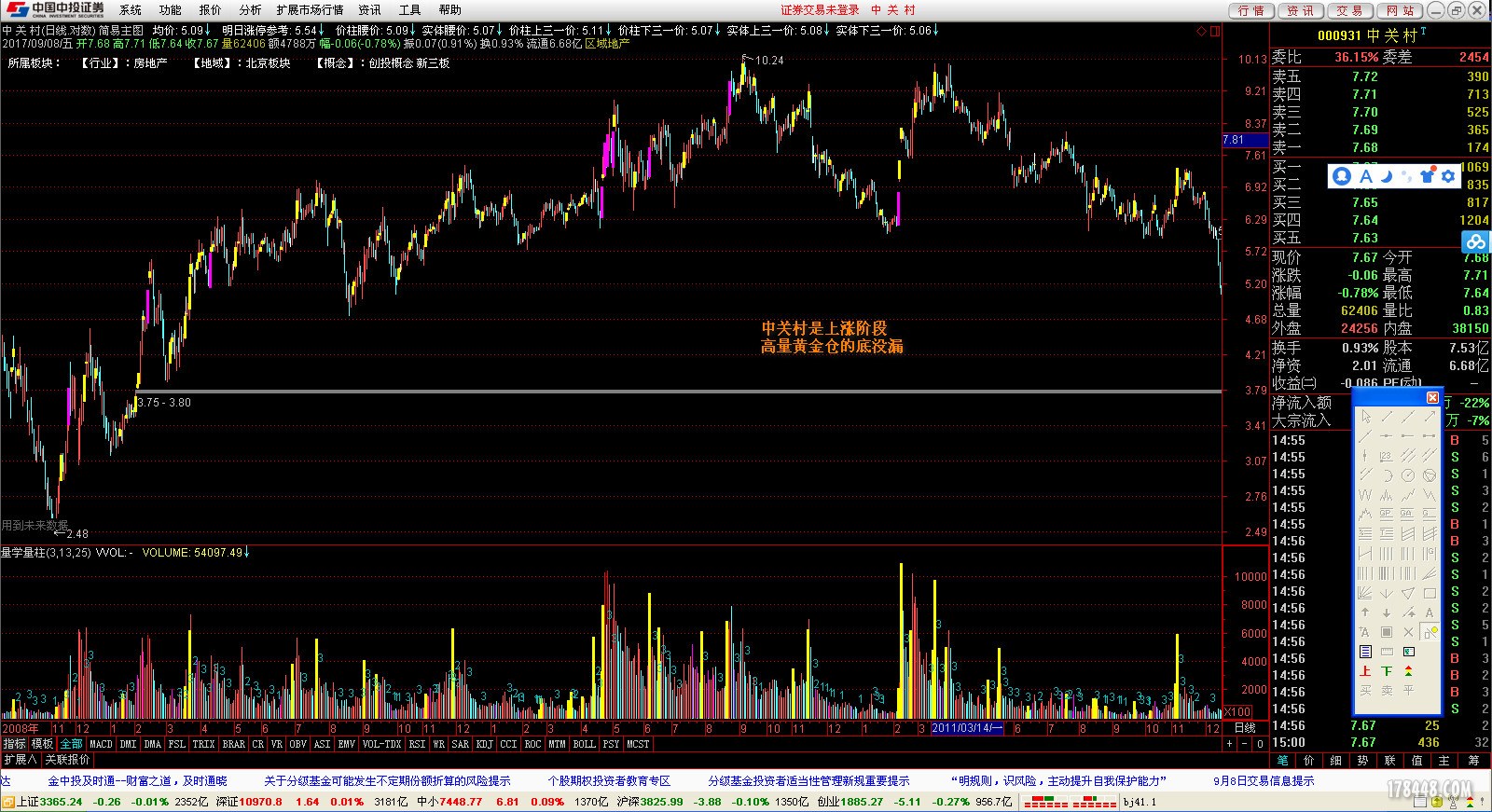
Task: Switch to the MACD indicator tab
Action: click(101, 744)
